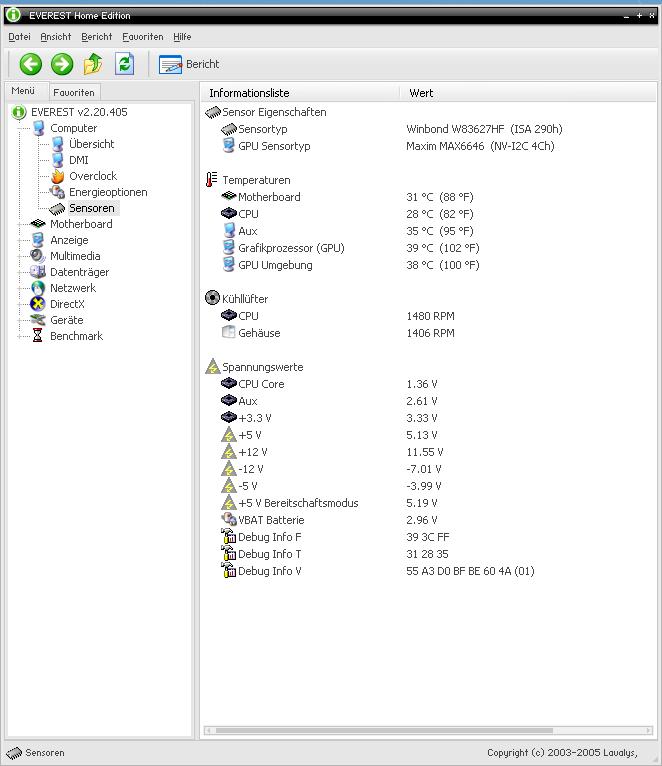Click the Netzwerk globe icon

38,288
